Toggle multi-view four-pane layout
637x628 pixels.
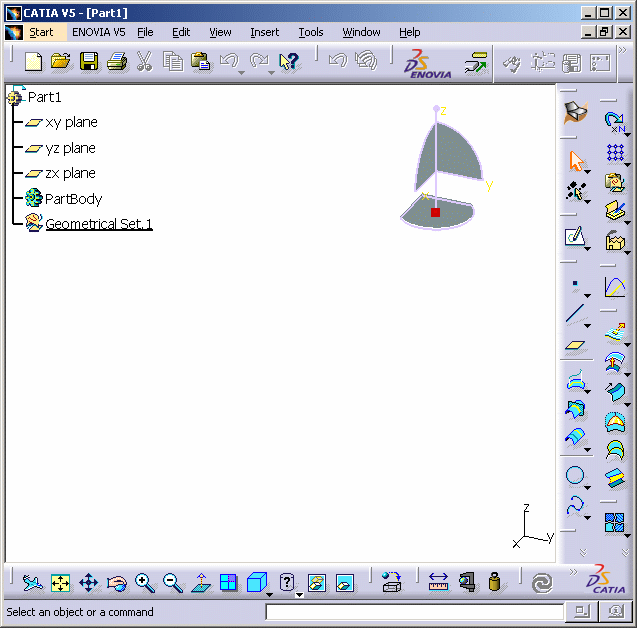[228, 583]
